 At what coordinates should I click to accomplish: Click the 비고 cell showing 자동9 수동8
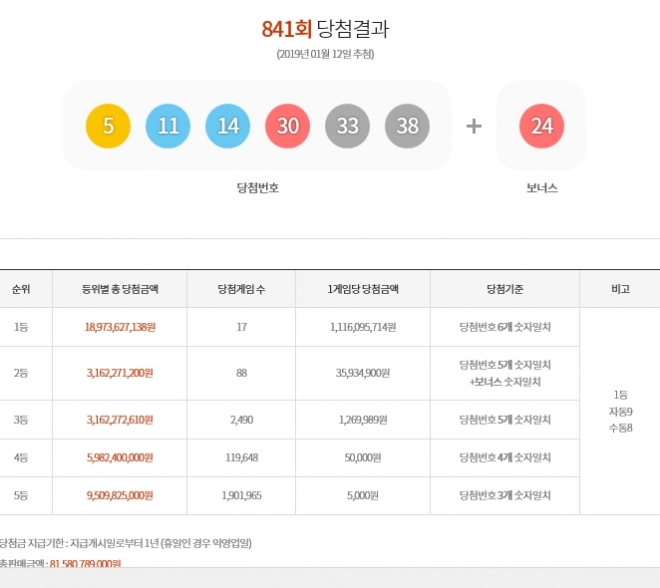(620, 411)
